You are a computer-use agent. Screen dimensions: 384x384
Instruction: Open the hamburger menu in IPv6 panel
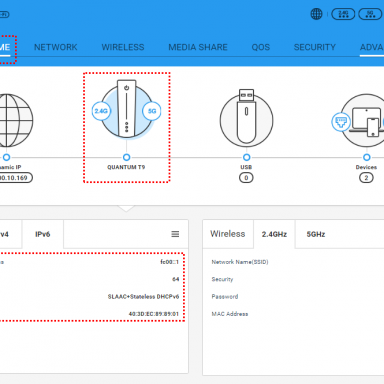pyautogui.click(x=175, y=234)
